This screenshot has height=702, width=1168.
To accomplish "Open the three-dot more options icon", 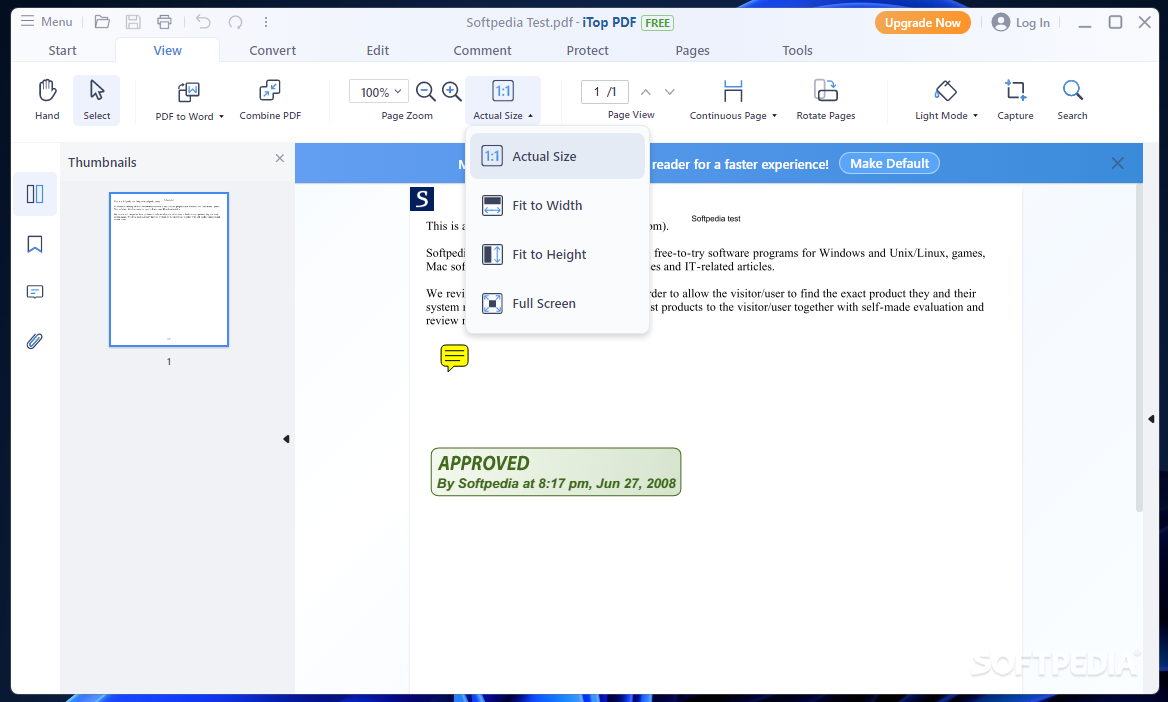I will coord(266,22).
